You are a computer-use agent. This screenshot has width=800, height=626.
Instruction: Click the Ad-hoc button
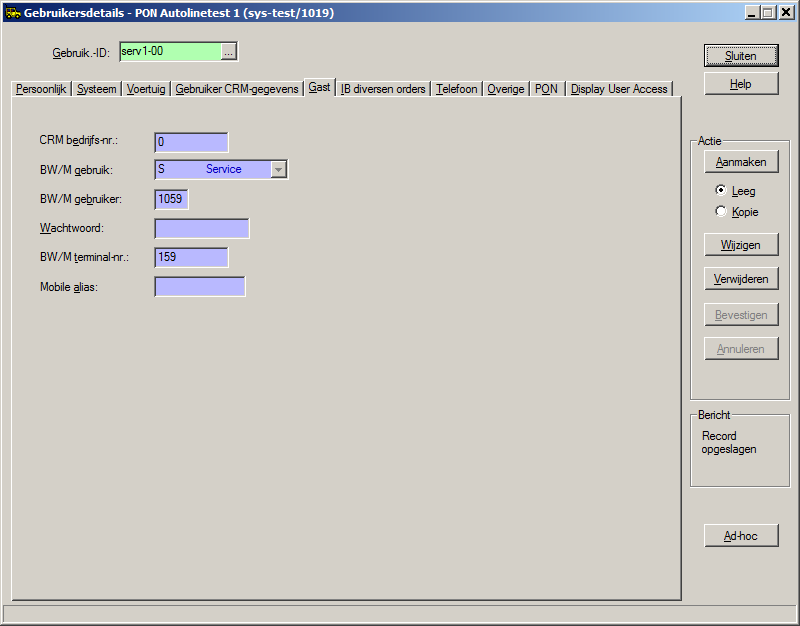741,536
